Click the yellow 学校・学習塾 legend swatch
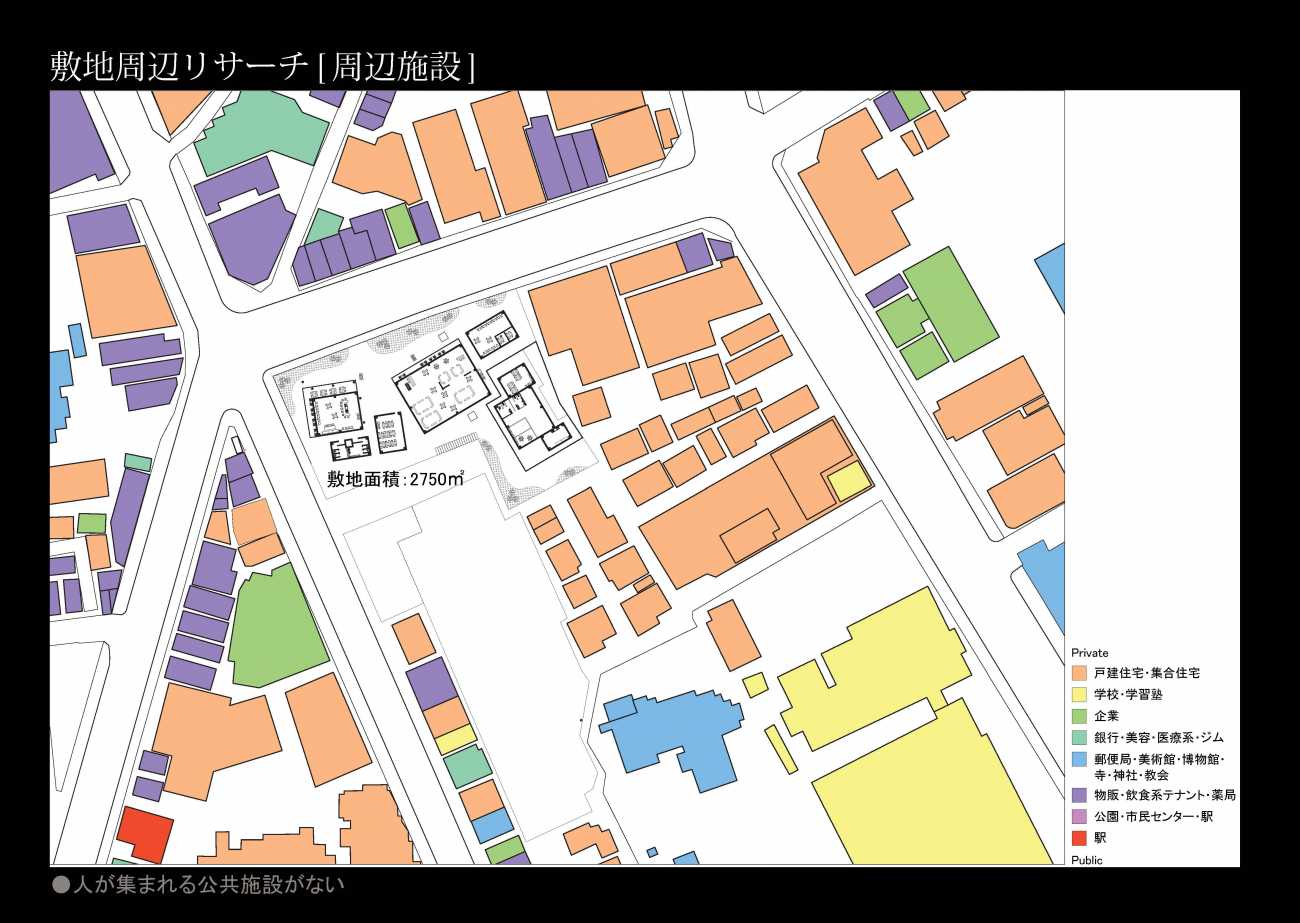Image resolution: width=1300 pixels, height=923 pixels. coord(1079,694)
